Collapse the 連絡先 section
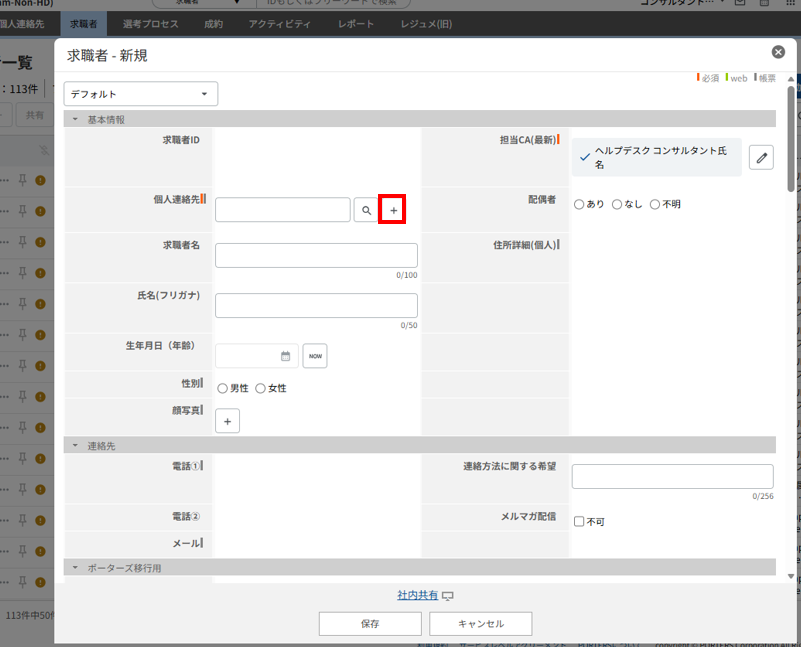 [75, 445]
